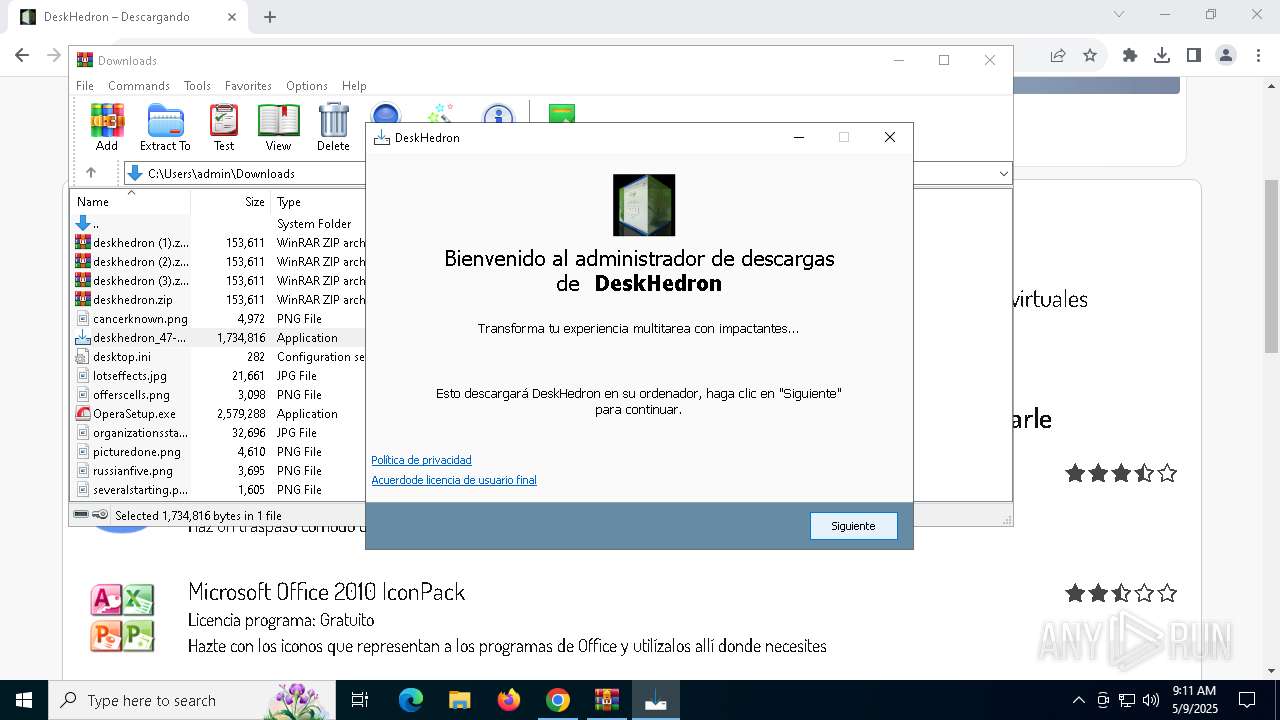Open the Microsoft Office 2010 IconPack title

pyautogui.click(x=327, y=592)
